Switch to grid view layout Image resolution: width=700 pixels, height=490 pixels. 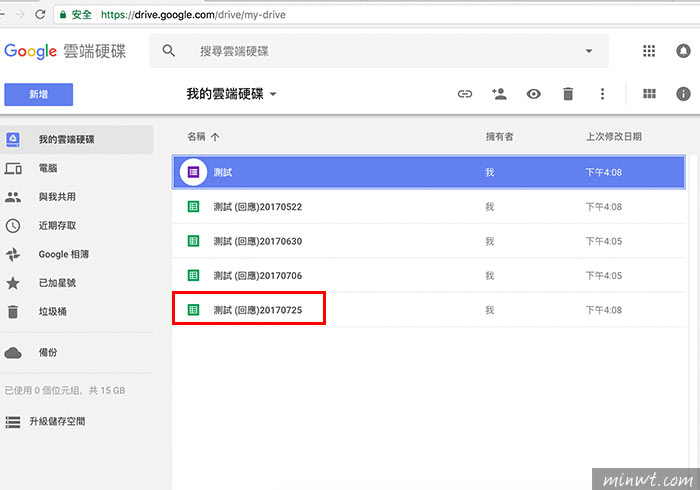(649, 94)
